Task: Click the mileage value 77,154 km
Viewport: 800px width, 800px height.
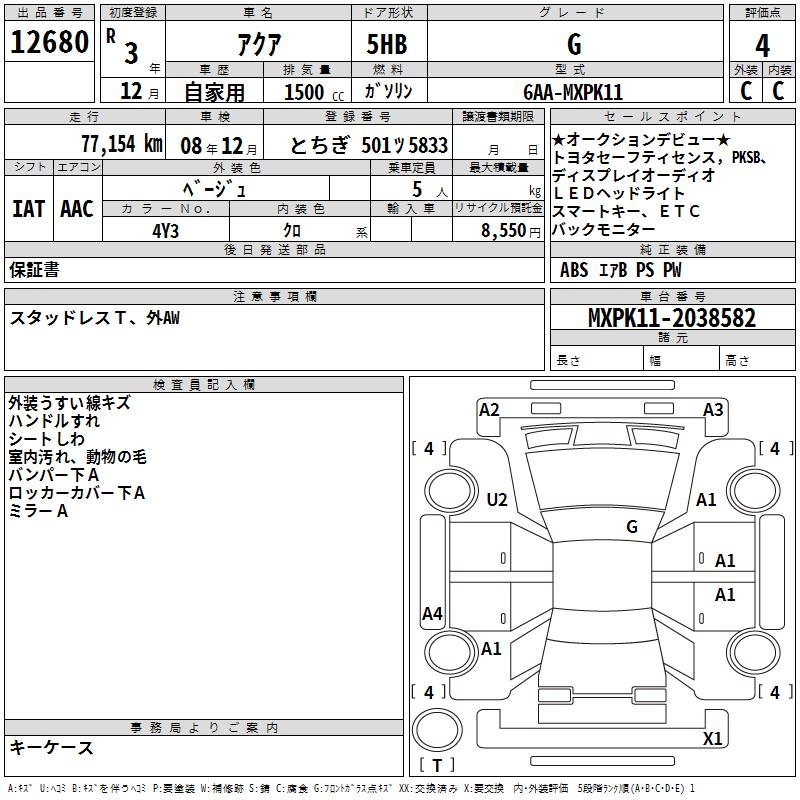Action: click(x=121, y=144)
